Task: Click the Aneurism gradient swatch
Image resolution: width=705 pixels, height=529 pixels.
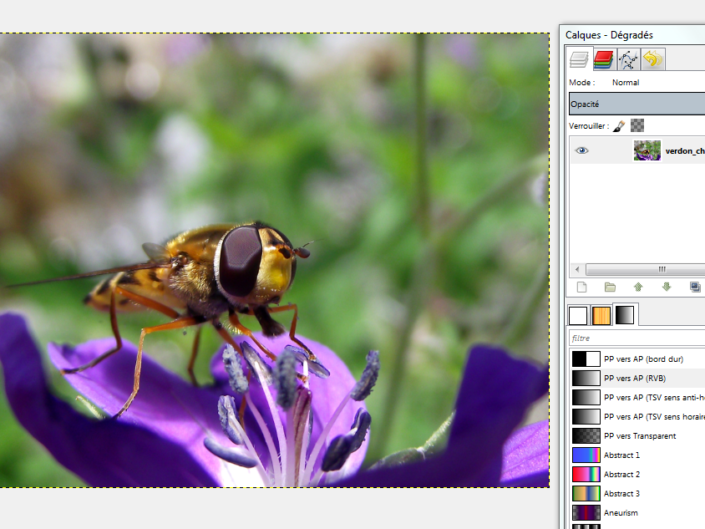Action: click(586, 513)
